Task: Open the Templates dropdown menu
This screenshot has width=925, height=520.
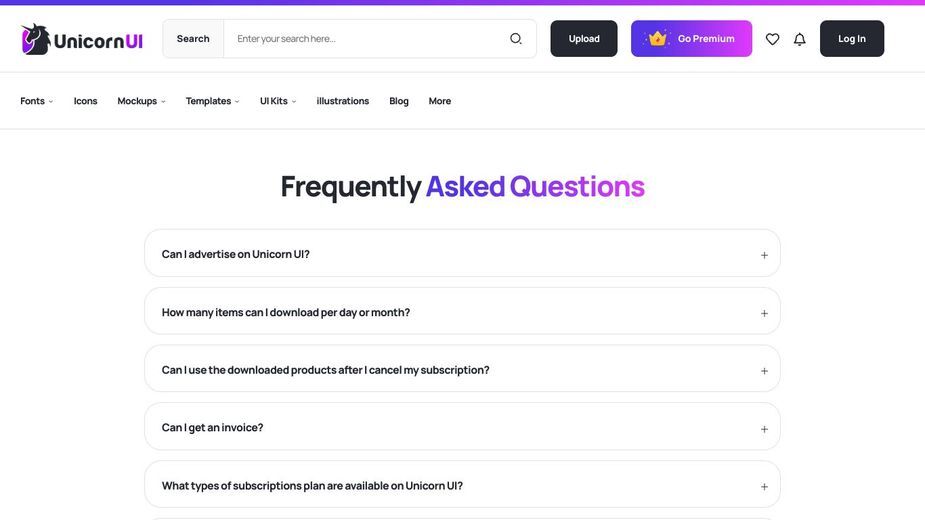Action: click(213, 101)
